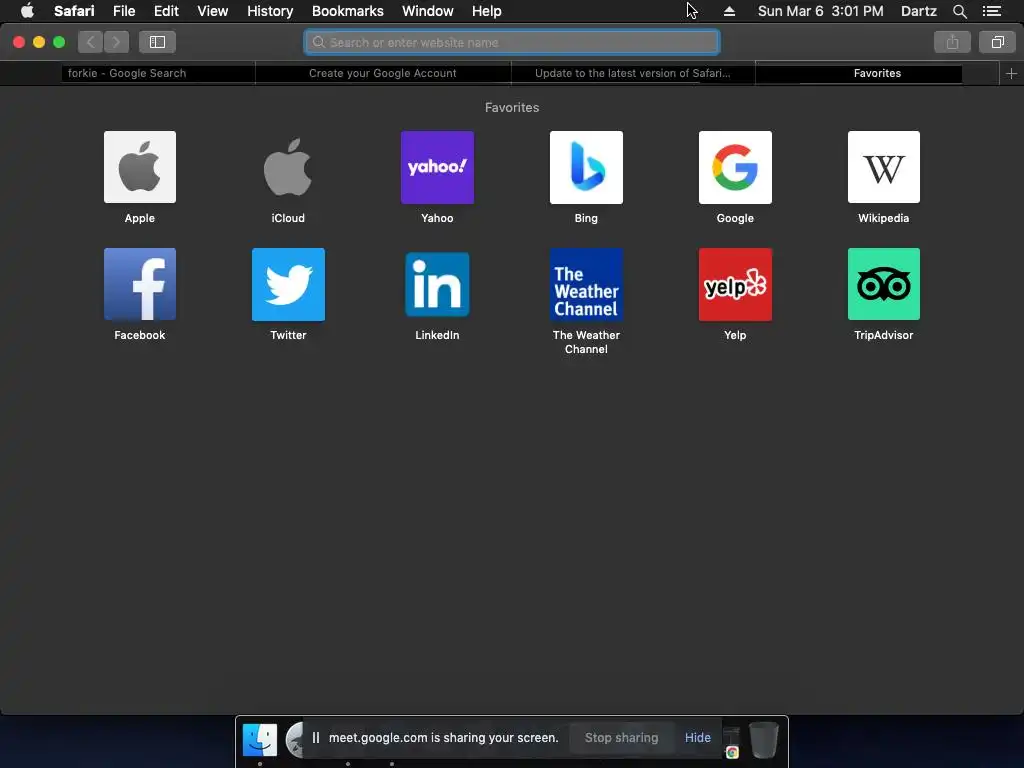Viewport: 1024px width, 768px height.
Task: Switch to Update to the latest version of Safari tab
Action: coord(633,73)
